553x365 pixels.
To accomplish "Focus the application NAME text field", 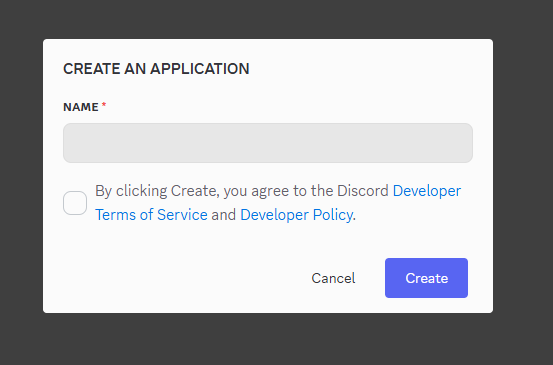I will pyautogui.click(x=268, y=143).
